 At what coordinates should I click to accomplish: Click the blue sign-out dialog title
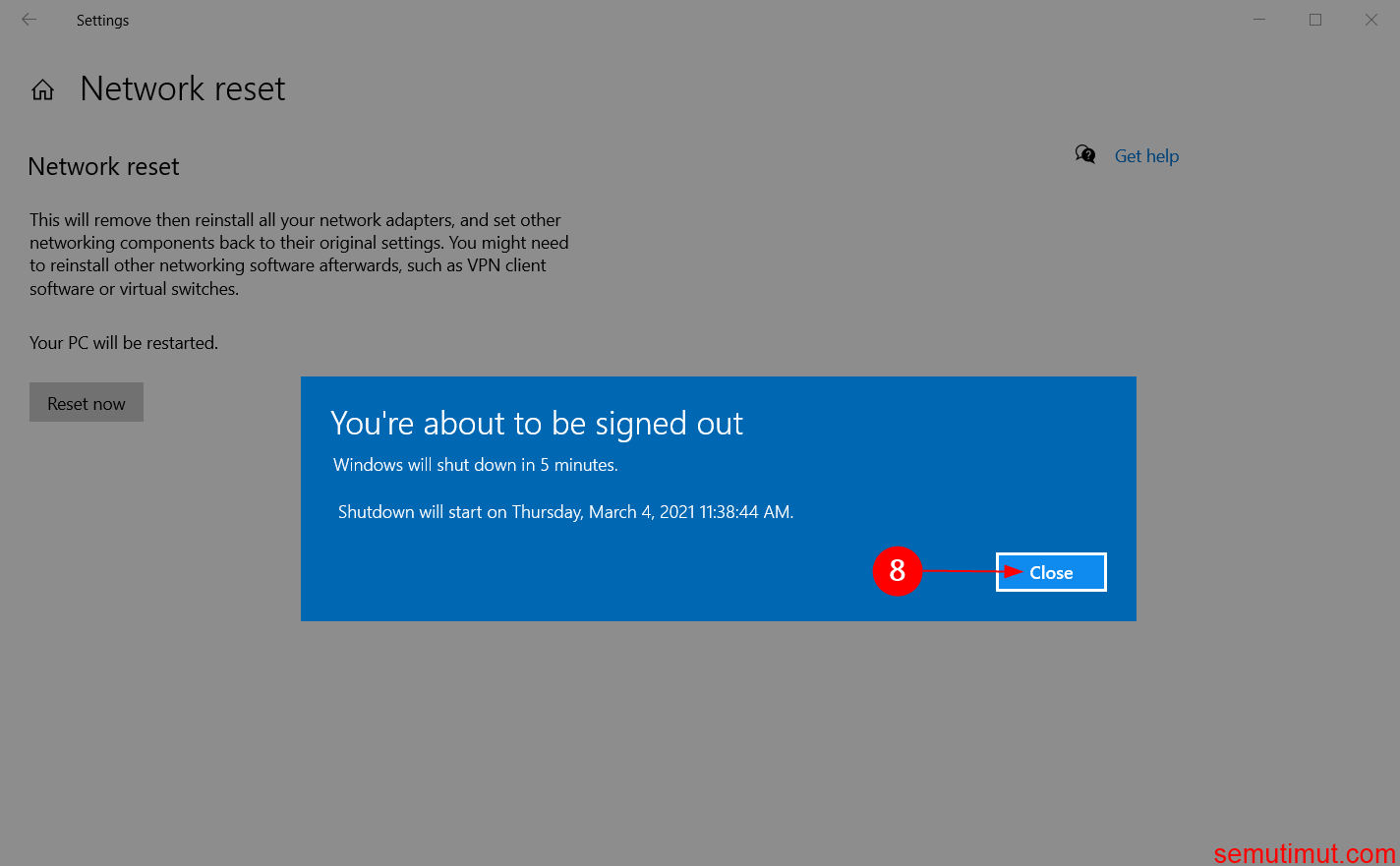coord(537,423)
